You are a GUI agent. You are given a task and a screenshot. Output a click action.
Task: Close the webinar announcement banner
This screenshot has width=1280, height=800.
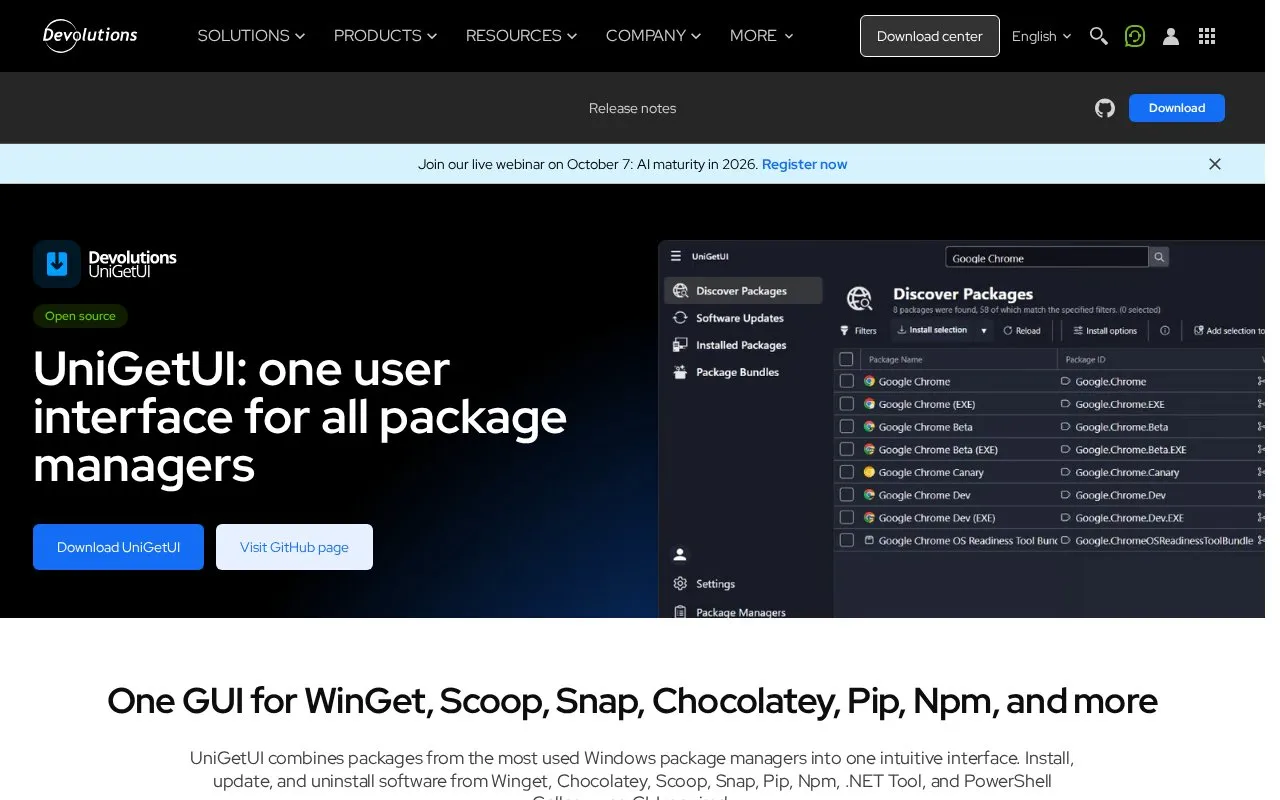[1215, 164]
